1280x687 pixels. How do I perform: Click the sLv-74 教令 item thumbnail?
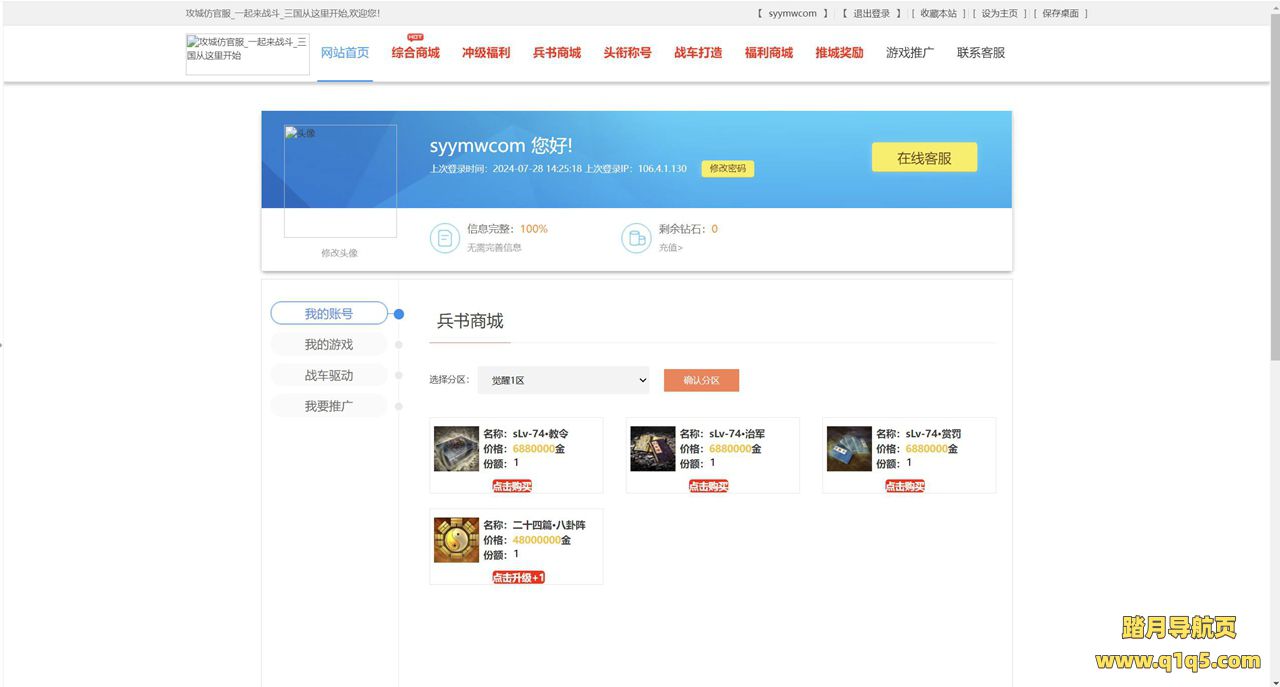coord(456,449)
